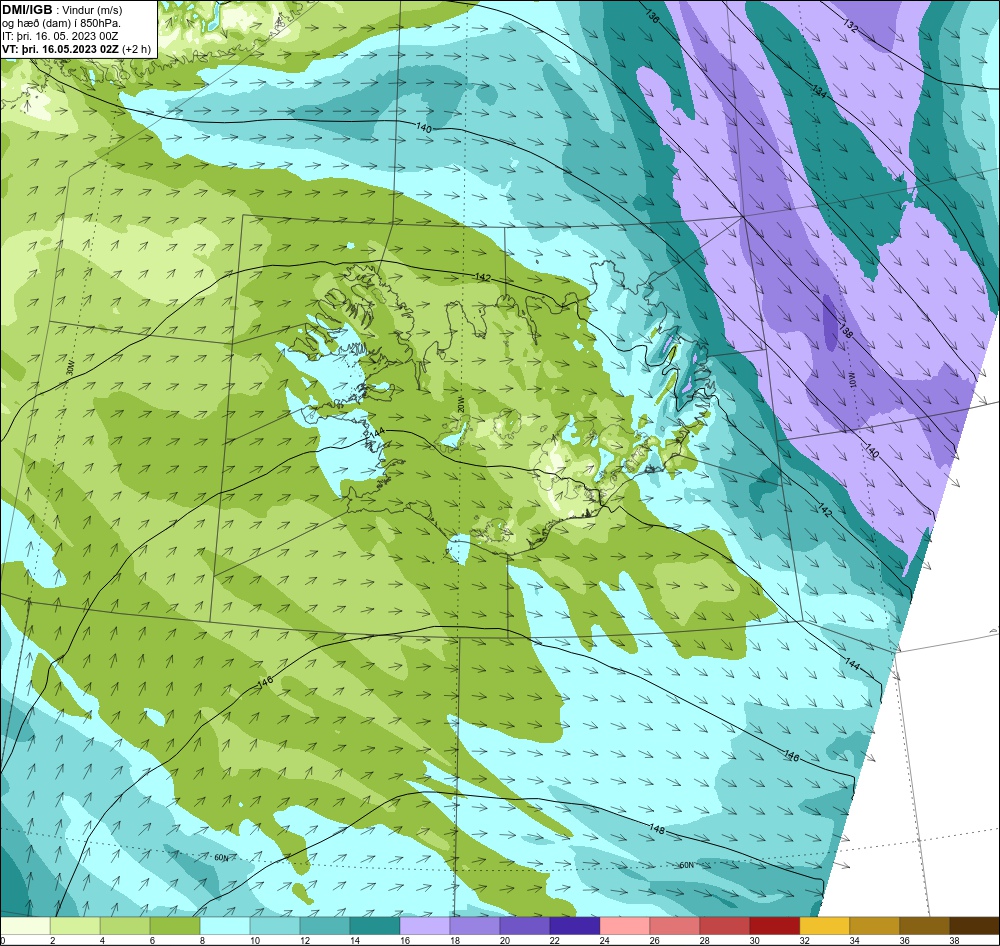Click the "148" contour label
The image size is (1000, 946).
[x=657, y=829]
